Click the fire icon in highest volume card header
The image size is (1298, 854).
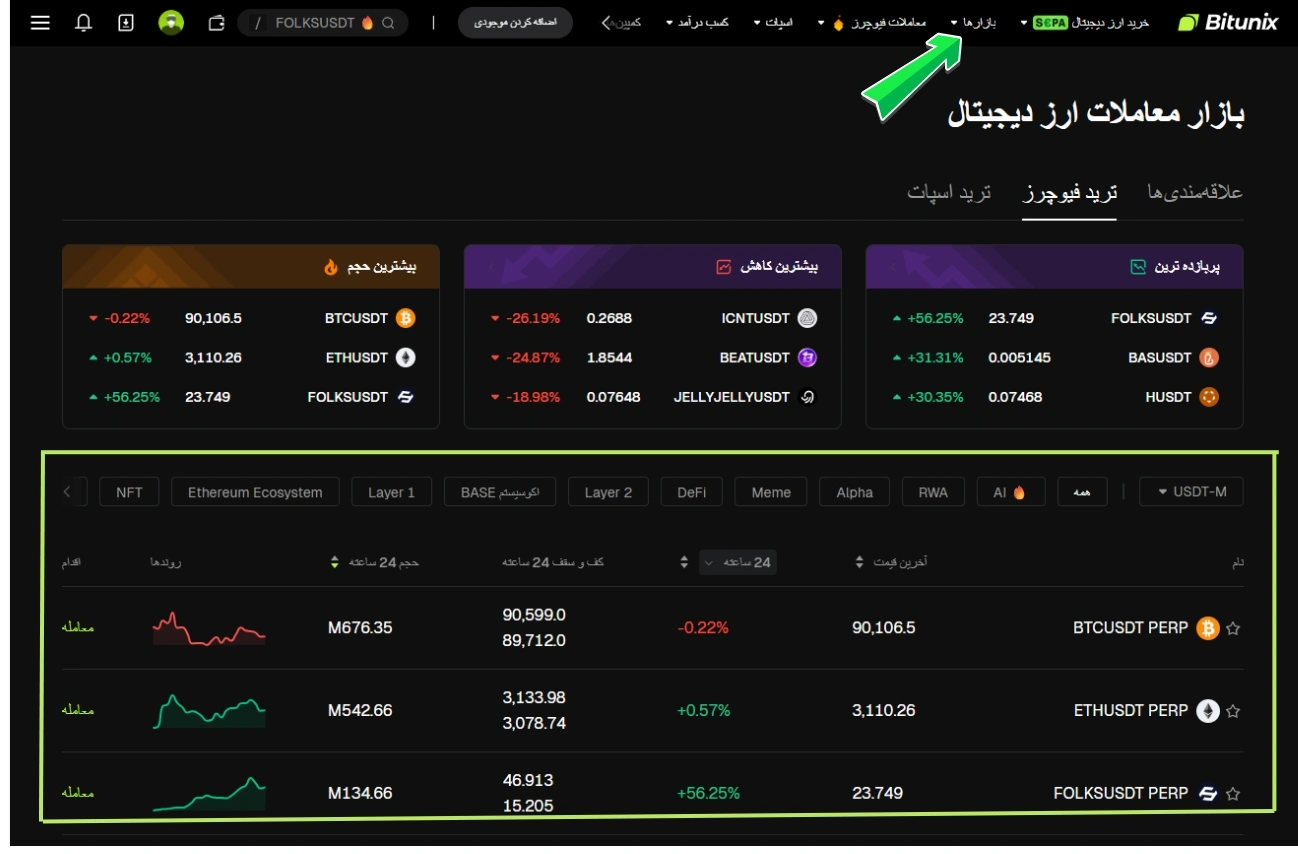point(331,267)
